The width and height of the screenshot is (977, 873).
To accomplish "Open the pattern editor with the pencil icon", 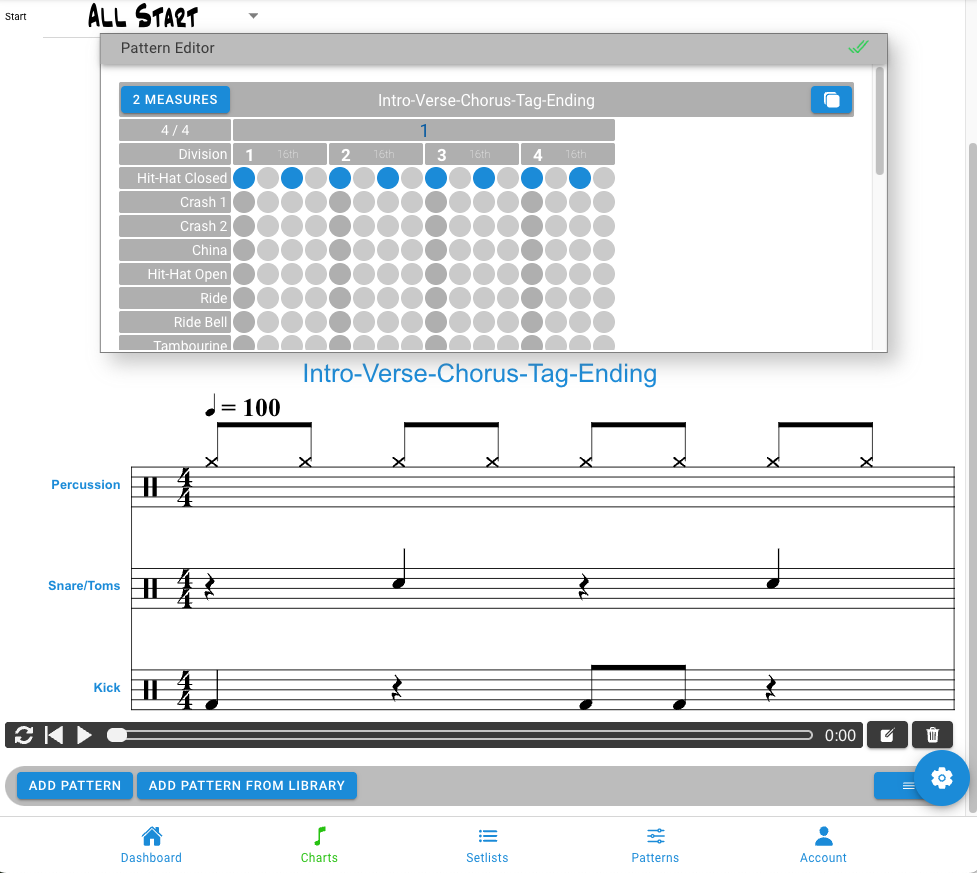I will [887, 735].
